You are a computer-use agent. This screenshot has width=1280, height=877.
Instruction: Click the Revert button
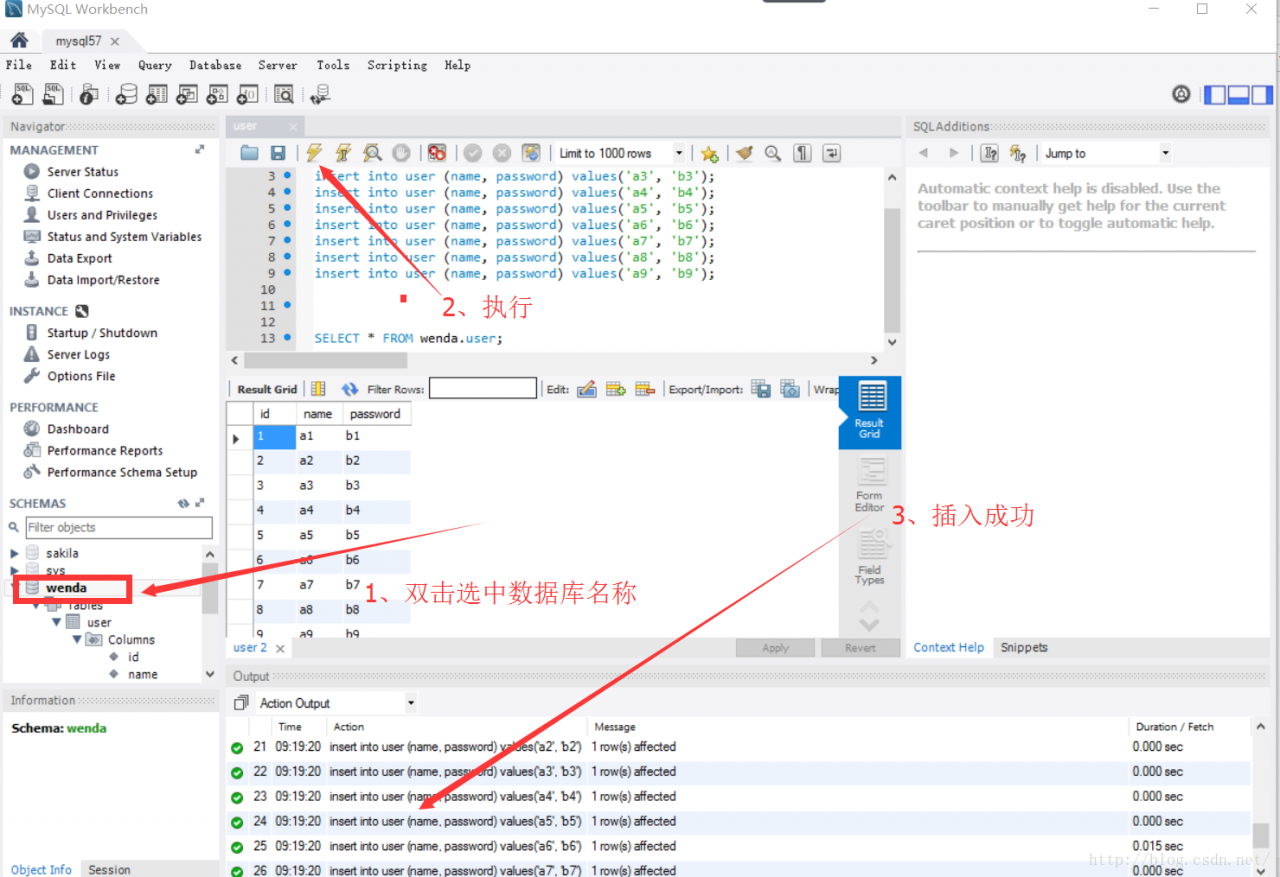[860, 647]
